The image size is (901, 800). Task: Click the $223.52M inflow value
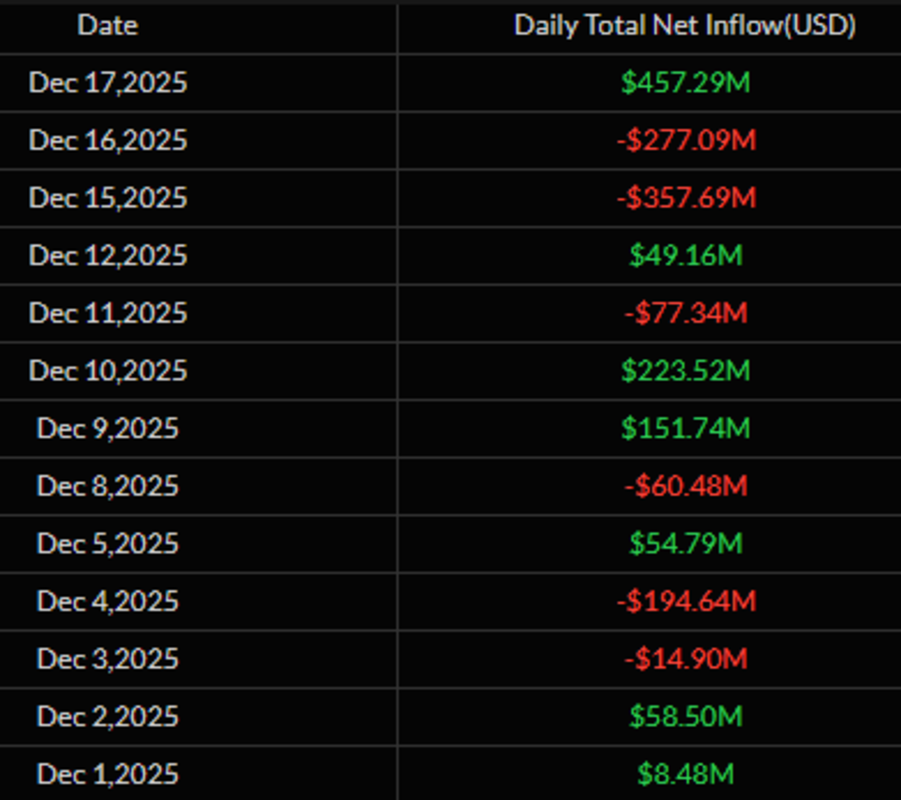[685, 371]
